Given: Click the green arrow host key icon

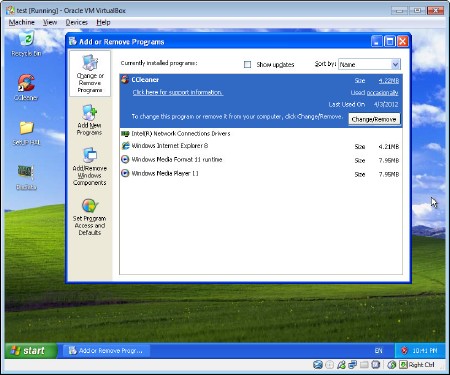Looking at the screenshot, I should coord(403,365).
